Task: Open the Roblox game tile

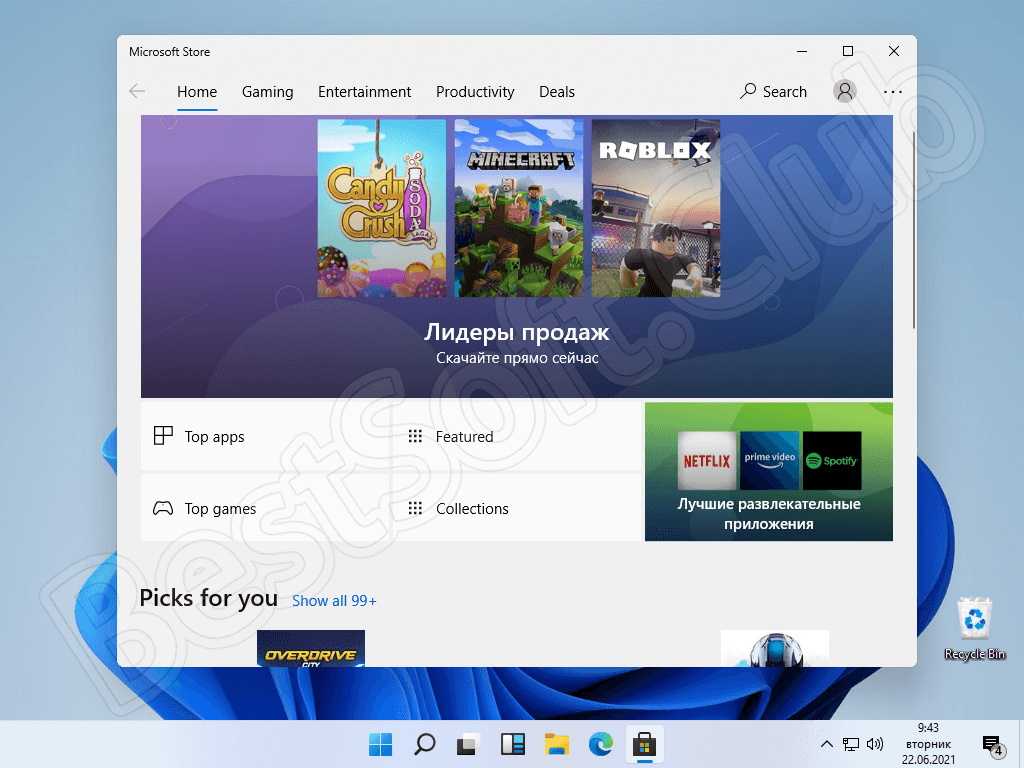Action: click(656, 208)
